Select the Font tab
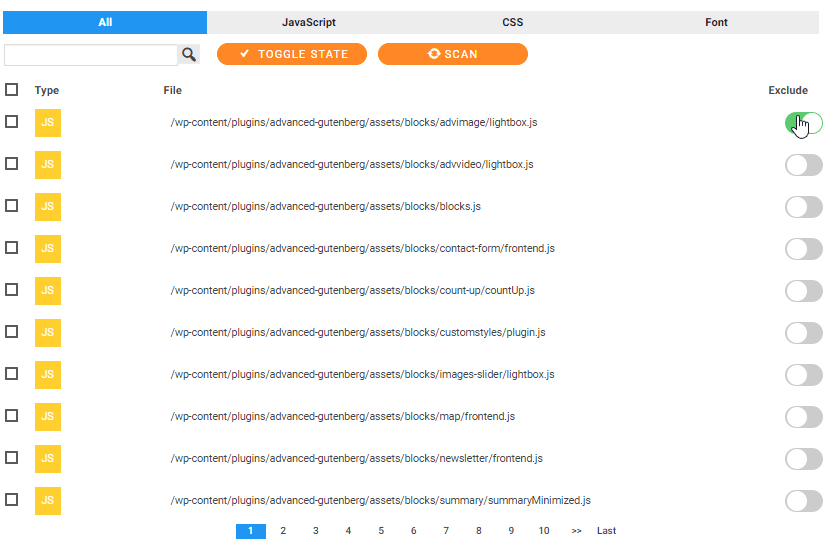 (x=716, y=22)
